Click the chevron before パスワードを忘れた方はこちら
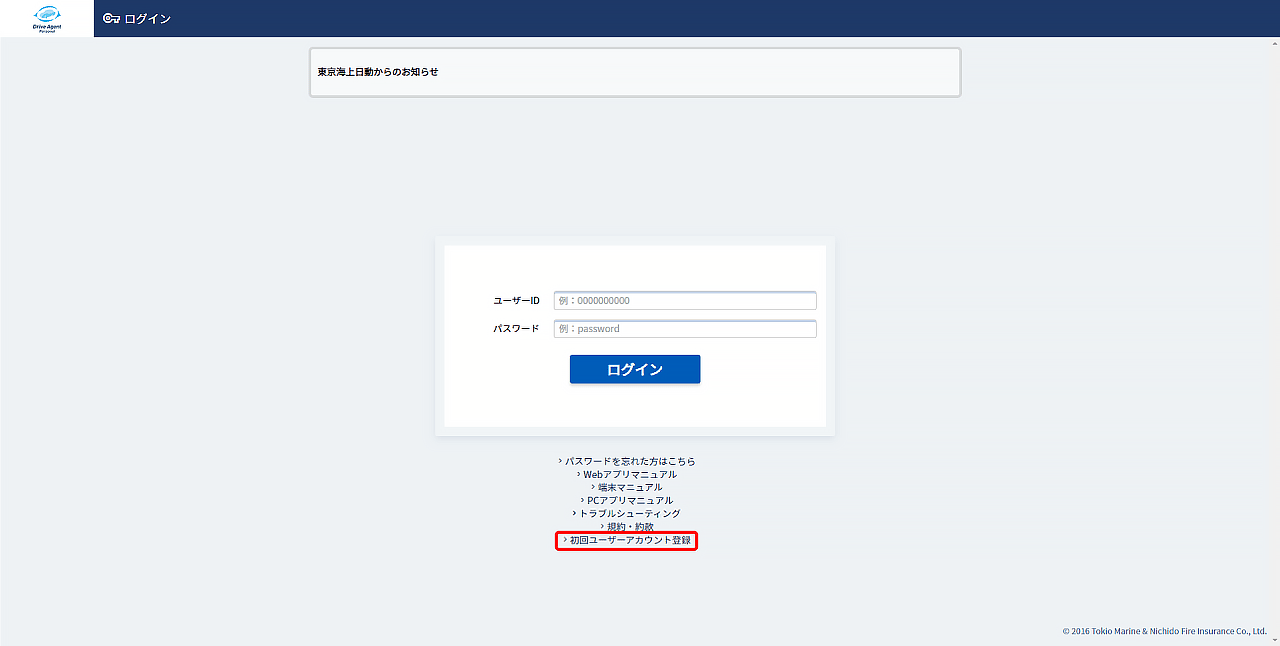1280x646 pixels. [x=561, y=462]
